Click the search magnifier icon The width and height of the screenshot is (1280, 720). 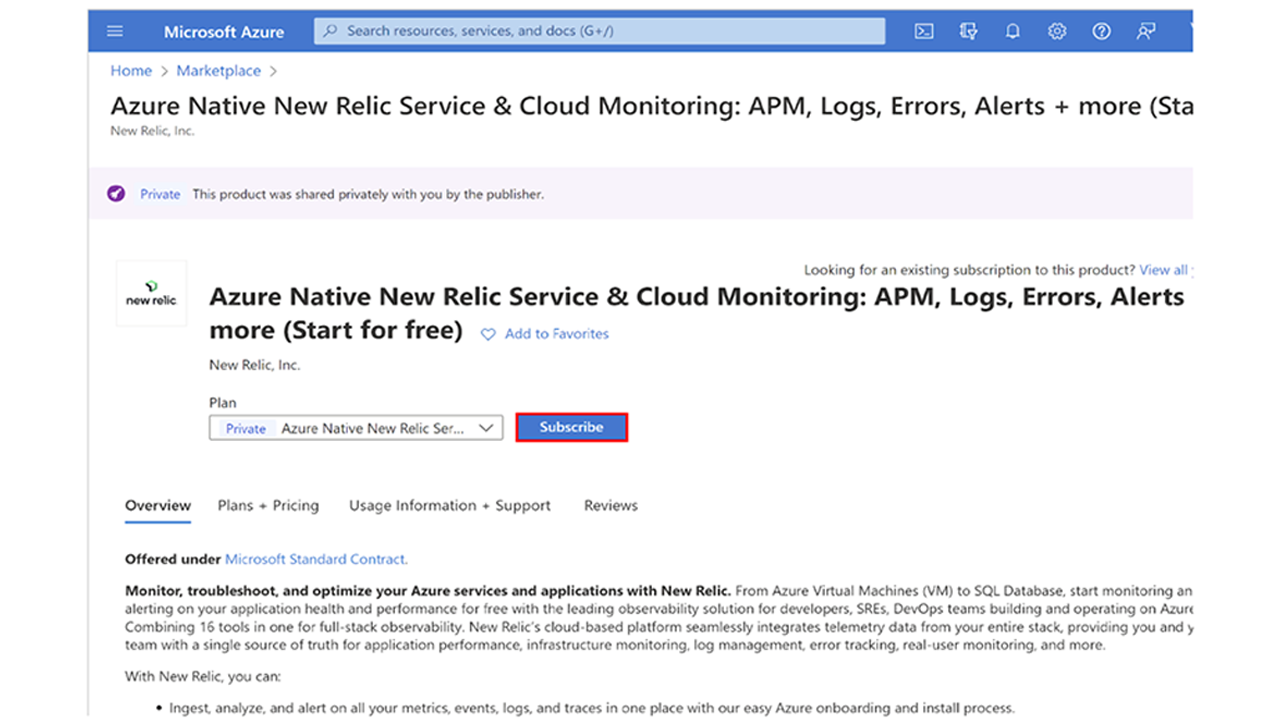pyautogui.click(x=331, y=31)
